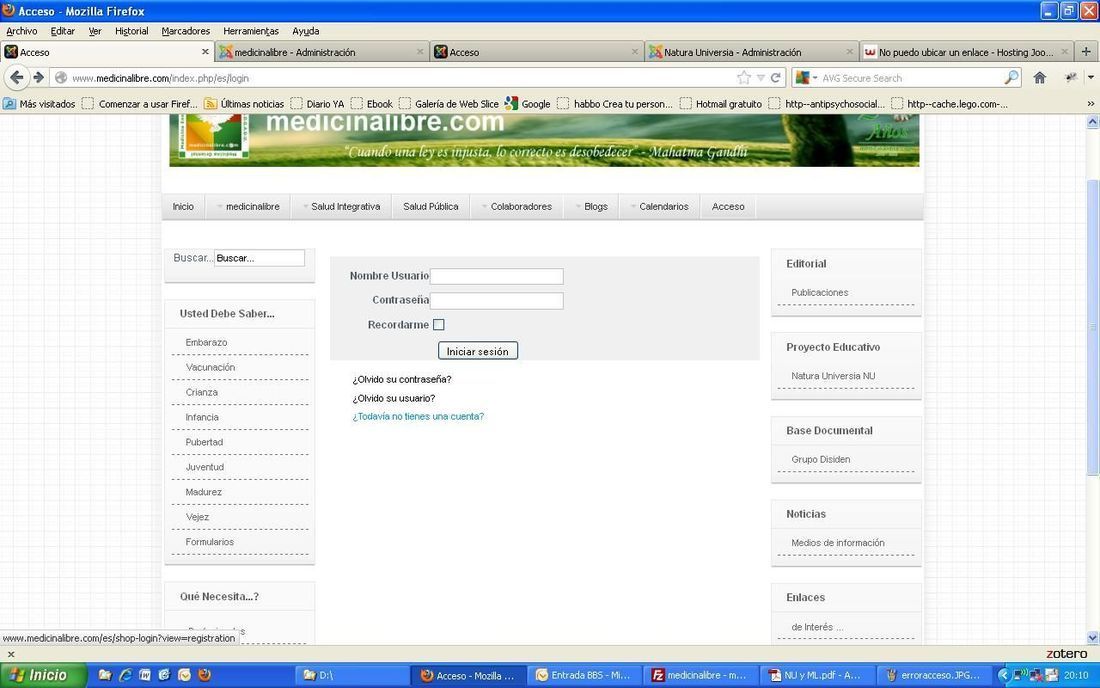Click the zotero status bar icon
Screen dimensions: 1100x688
point(1066,654)
